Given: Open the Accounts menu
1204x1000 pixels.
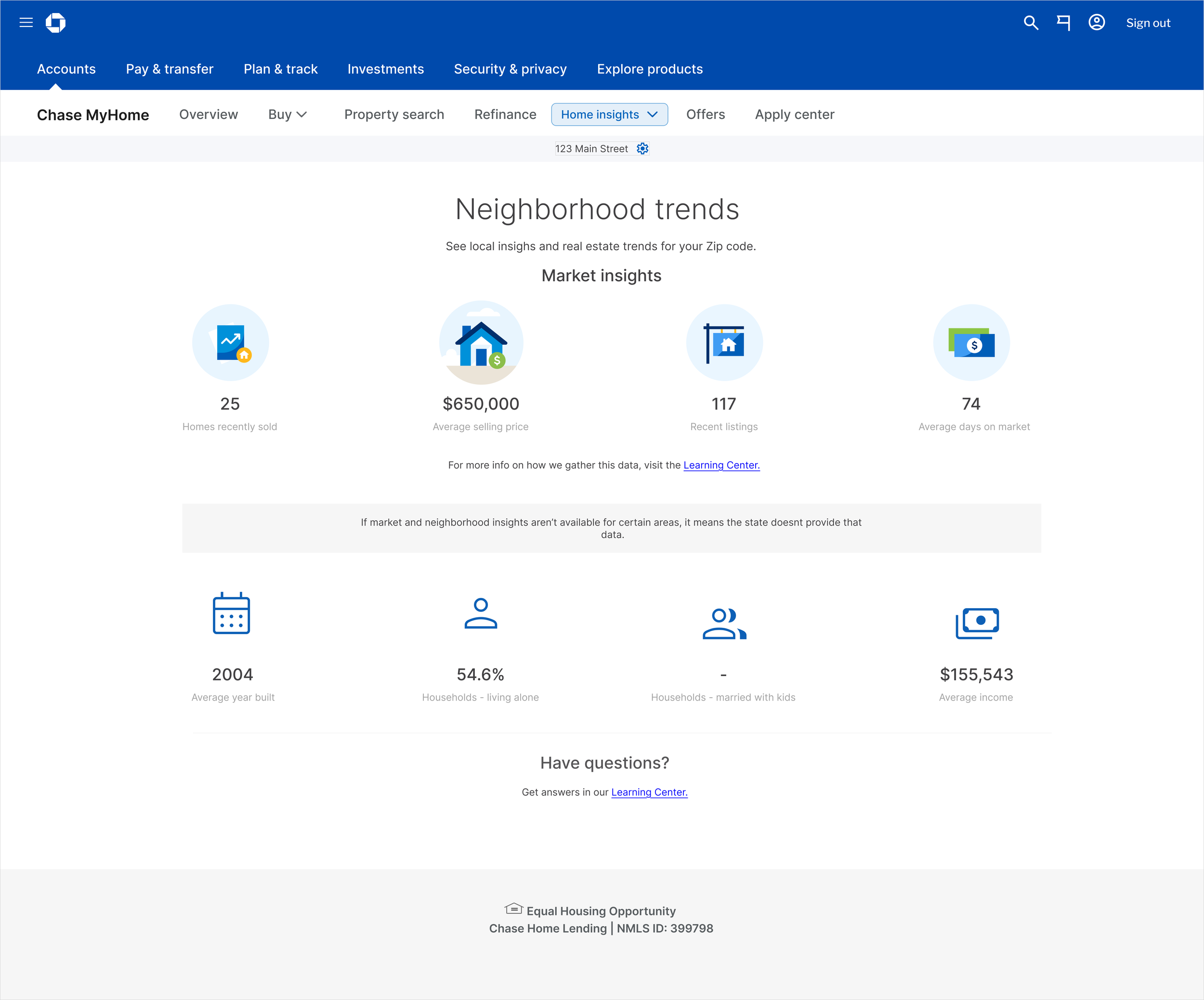Looking at the screenshot, I should 66,69.
